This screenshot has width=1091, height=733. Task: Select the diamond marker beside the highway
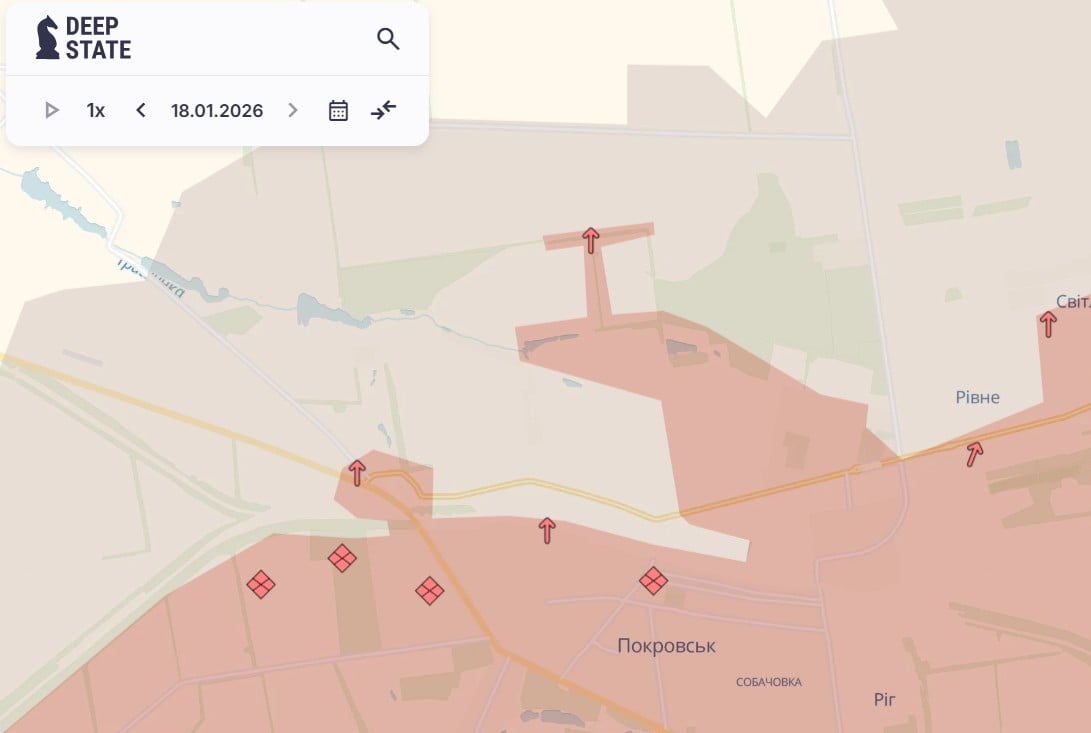click(x=429, y=591)
